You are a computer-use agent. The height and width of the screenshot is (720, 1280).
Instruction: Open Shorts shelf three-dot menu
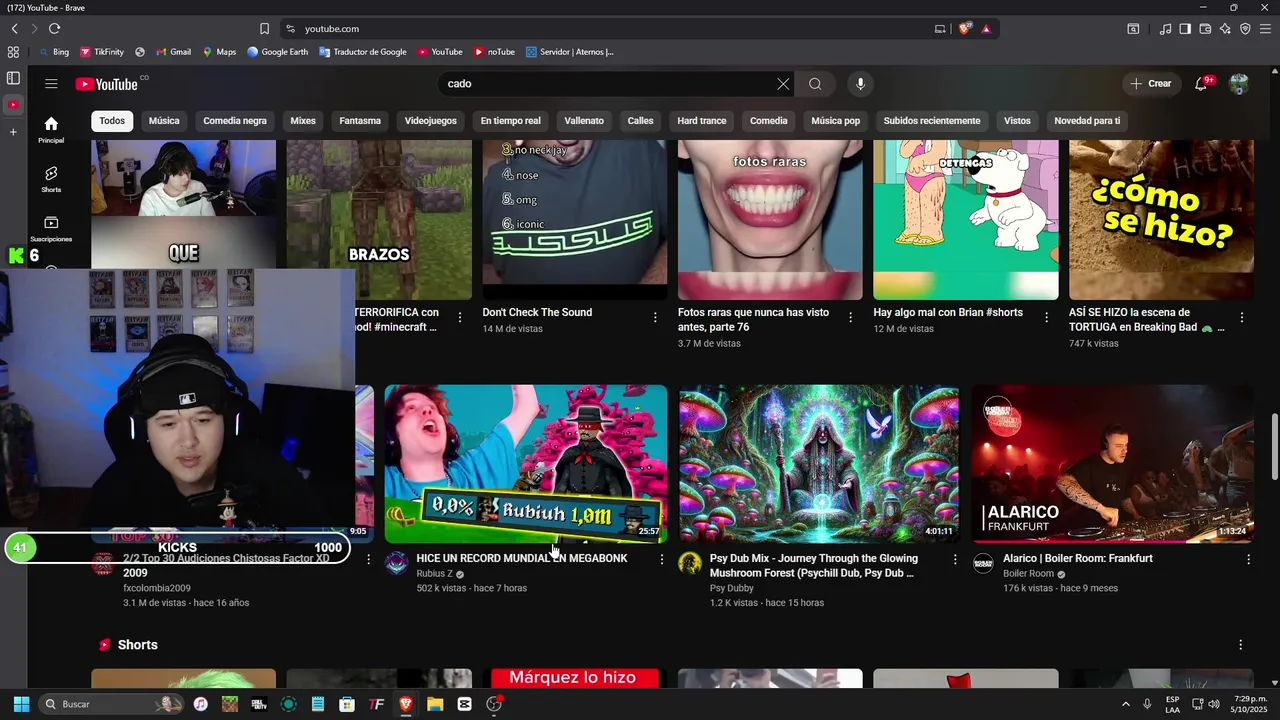point(1240,645)
